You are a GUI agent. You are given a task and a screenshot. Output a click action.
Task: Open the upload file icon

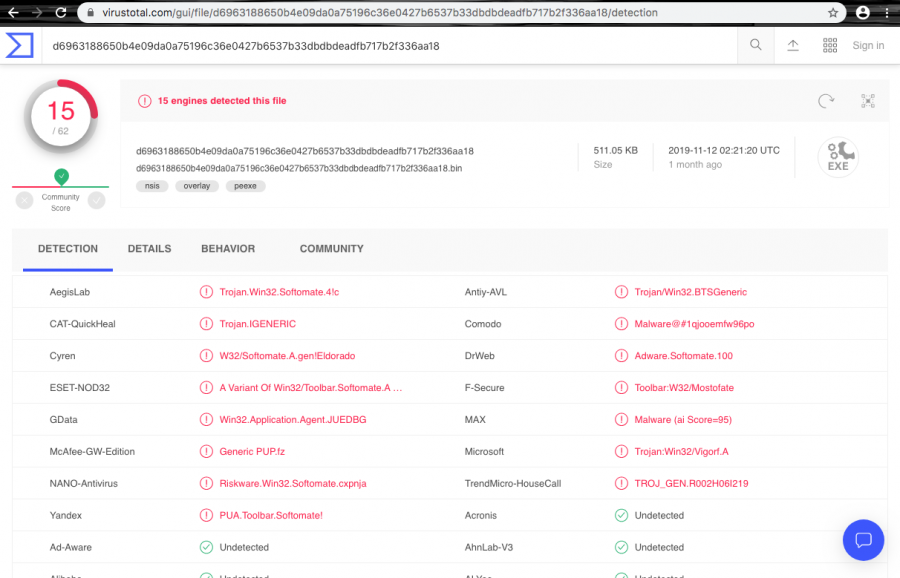(x=793, y=45)
